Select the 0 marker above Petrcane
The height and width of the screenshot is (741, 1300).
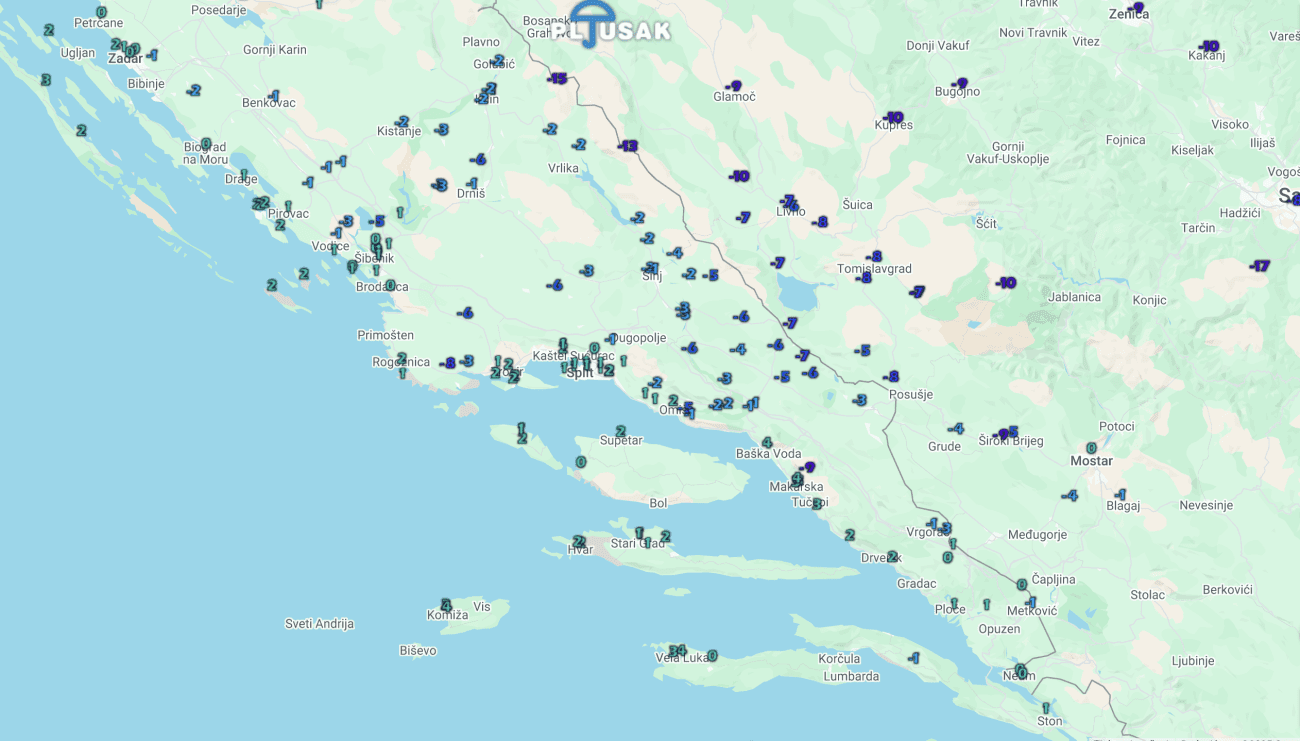coord(101,12)
